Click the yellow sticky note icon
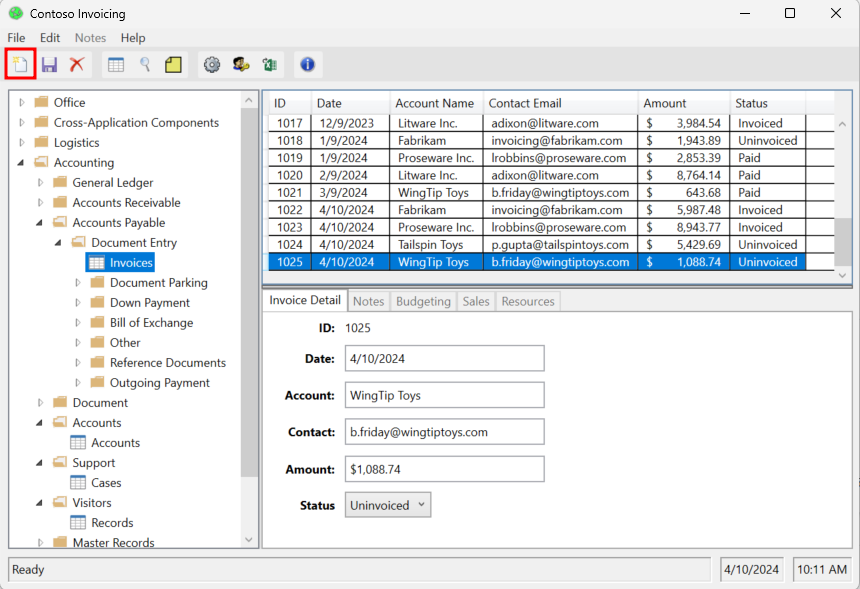The image size is (860, 589). click(x=173, y=65)
